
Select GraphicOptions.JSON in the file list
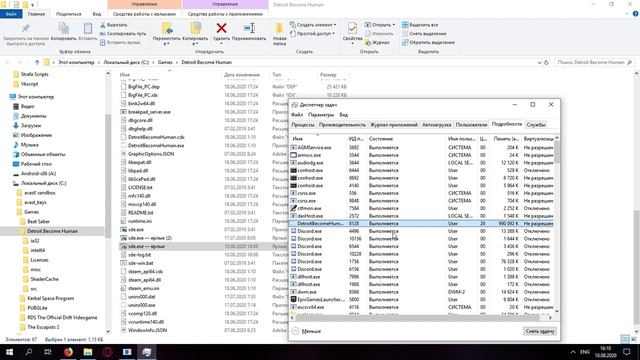pos(151,154)
